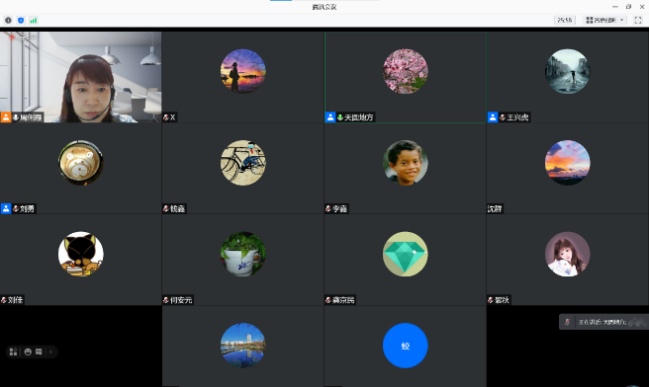
Task: Select 刘佳's black cat cartoon avatar
Action: [x=81, y=254]
